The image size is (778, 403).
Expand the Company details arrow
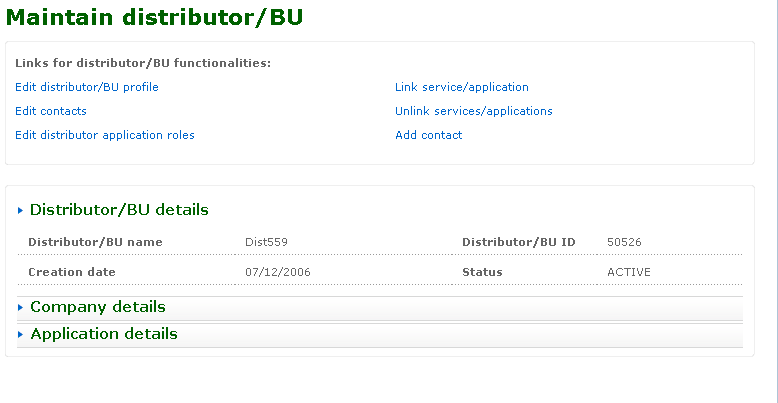point(20,308)
